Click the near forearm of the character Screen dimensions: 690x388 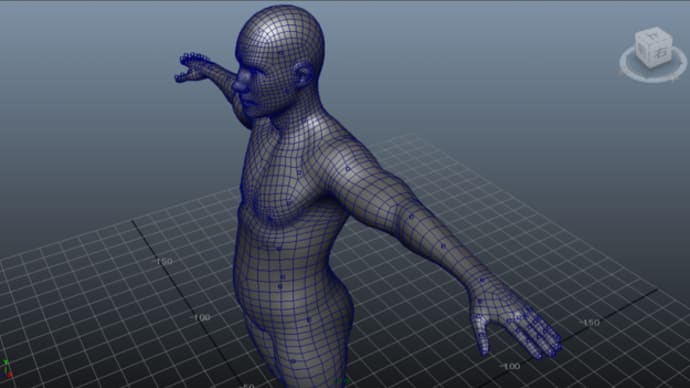(x=444, y=246)
